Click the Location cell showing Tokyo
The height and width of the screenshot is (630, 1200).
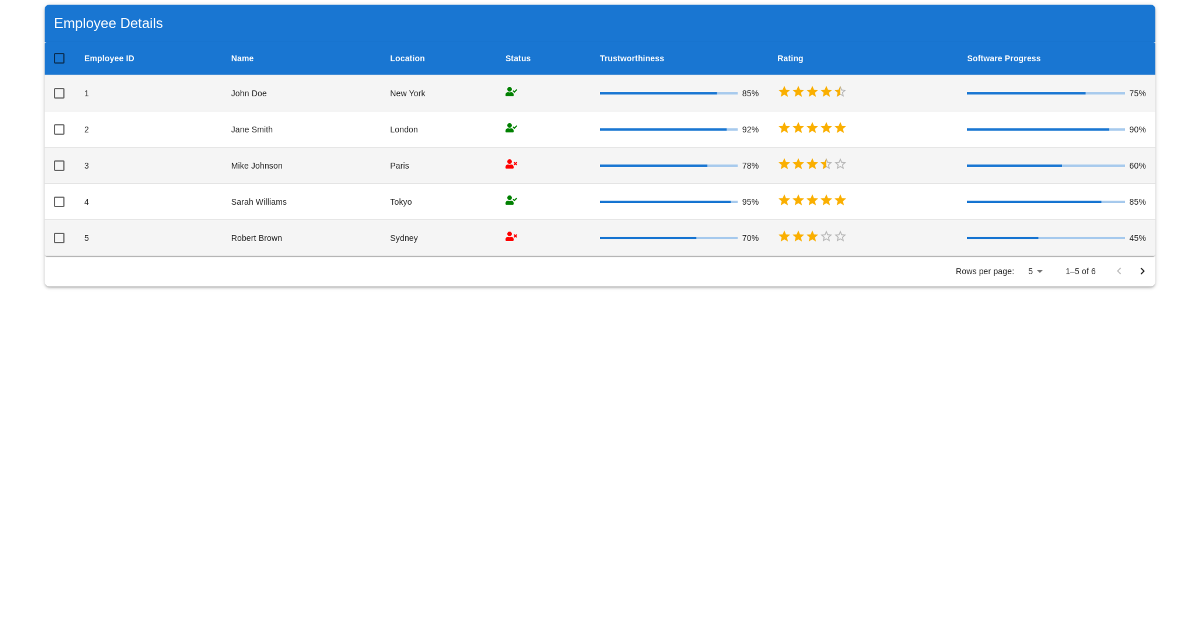tap(400, 201)
